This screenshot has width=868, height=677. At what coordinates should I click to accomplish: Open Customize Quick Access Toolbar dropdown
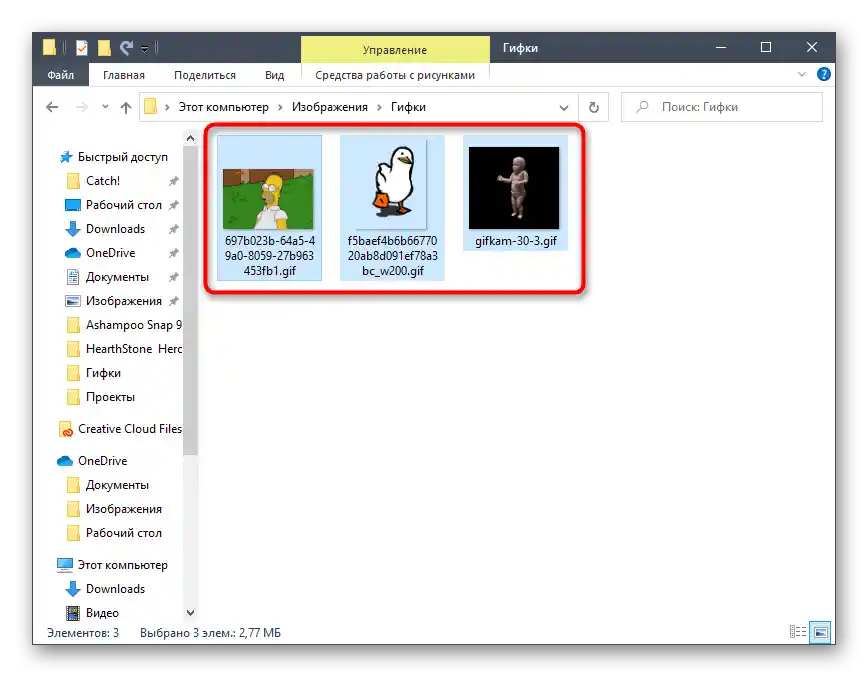click(144, 49)
